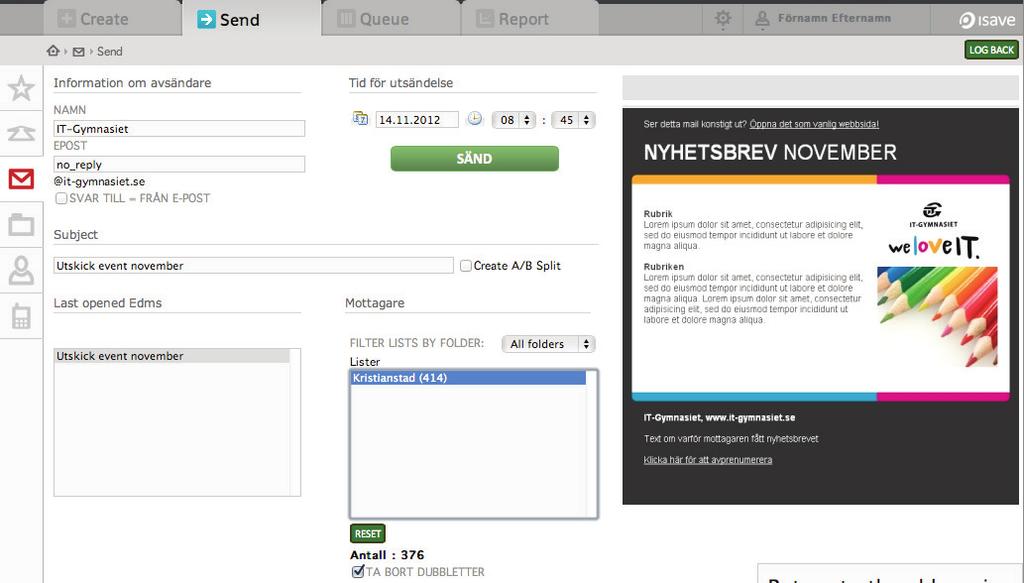Image resolution: width=1024 pixels, height=583 pixels.
Task: Click the footer text IT-Gymnasiet, www.it-gymnasiet.se
Action: [x=719, y=418]
